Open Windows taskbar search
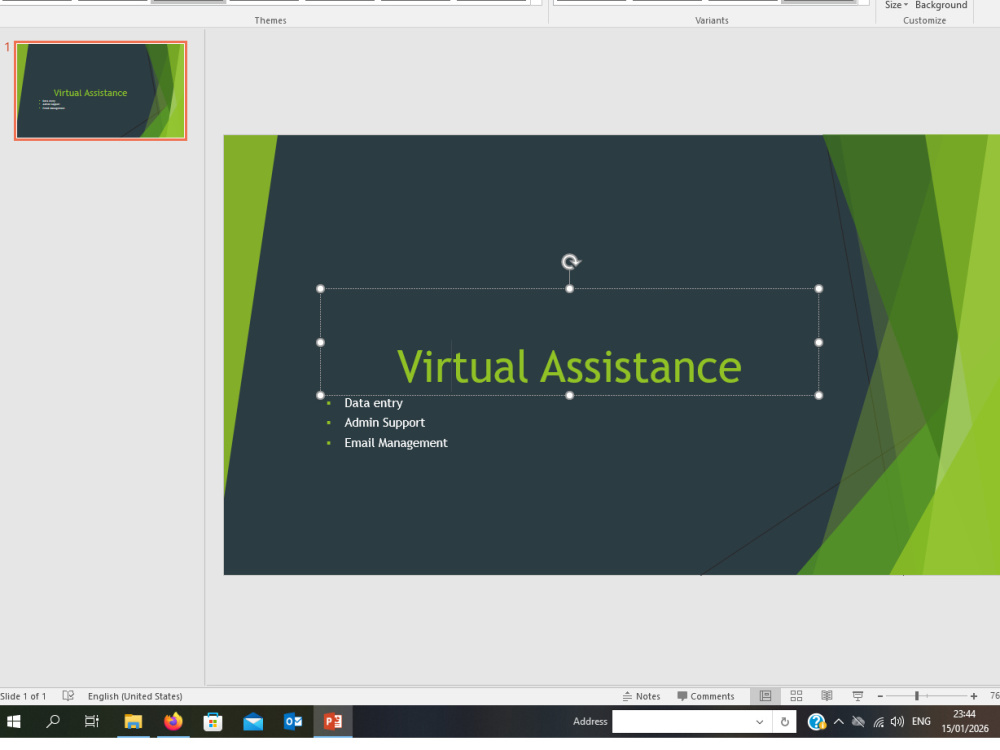Screen dimensions: 1000x750 53,721
